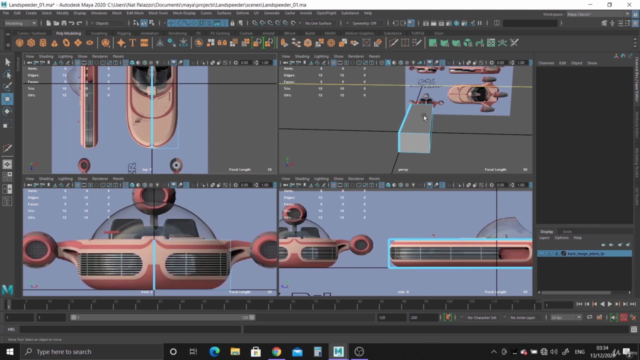The height and width of the screenshot is (360, 640).
Task: Create a polygon cylinder from the shelf
Action: (42, 43)
